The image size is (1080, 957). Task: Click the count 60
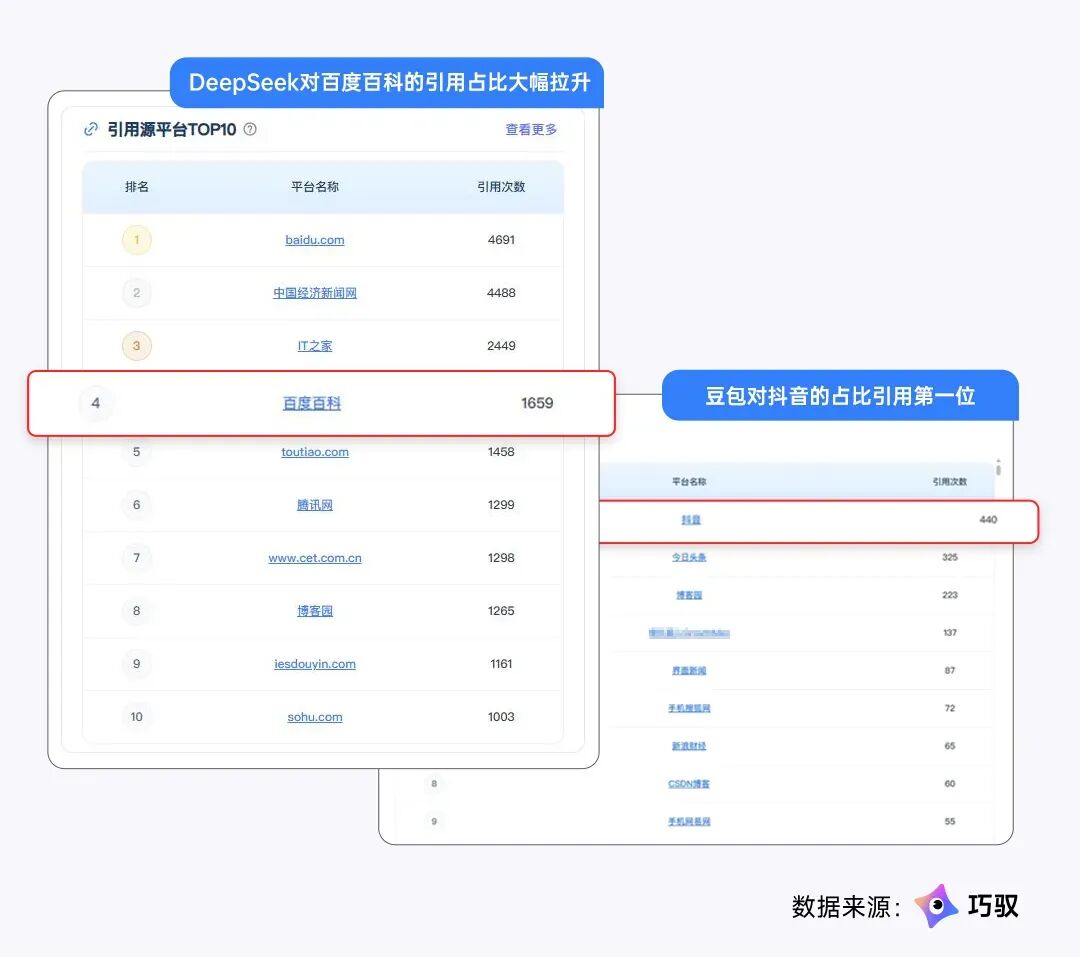[x=950, y=784]
